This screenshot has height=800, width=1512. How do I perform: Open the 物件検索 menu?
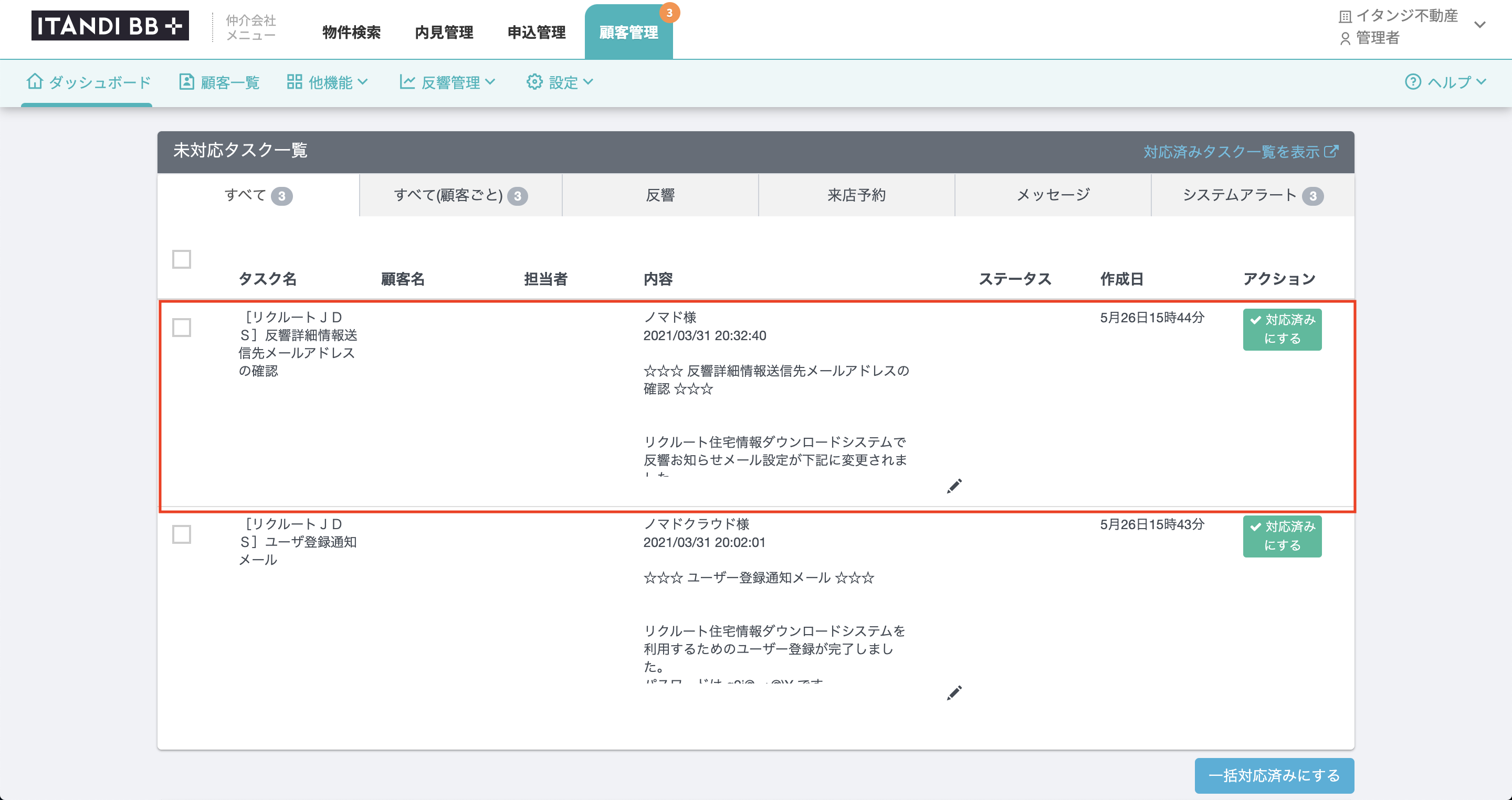pos(352,32)
